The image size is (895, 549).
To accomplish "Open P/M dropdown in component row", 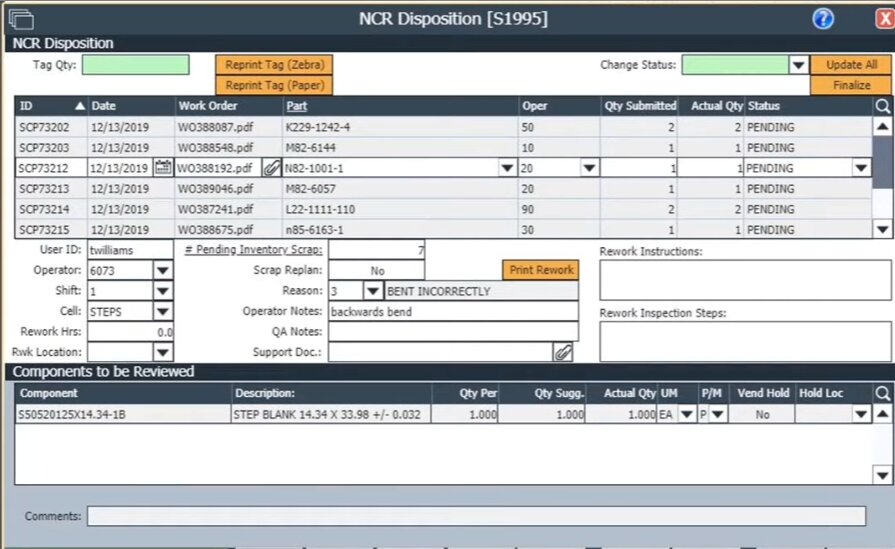I will tap(717, 414).
